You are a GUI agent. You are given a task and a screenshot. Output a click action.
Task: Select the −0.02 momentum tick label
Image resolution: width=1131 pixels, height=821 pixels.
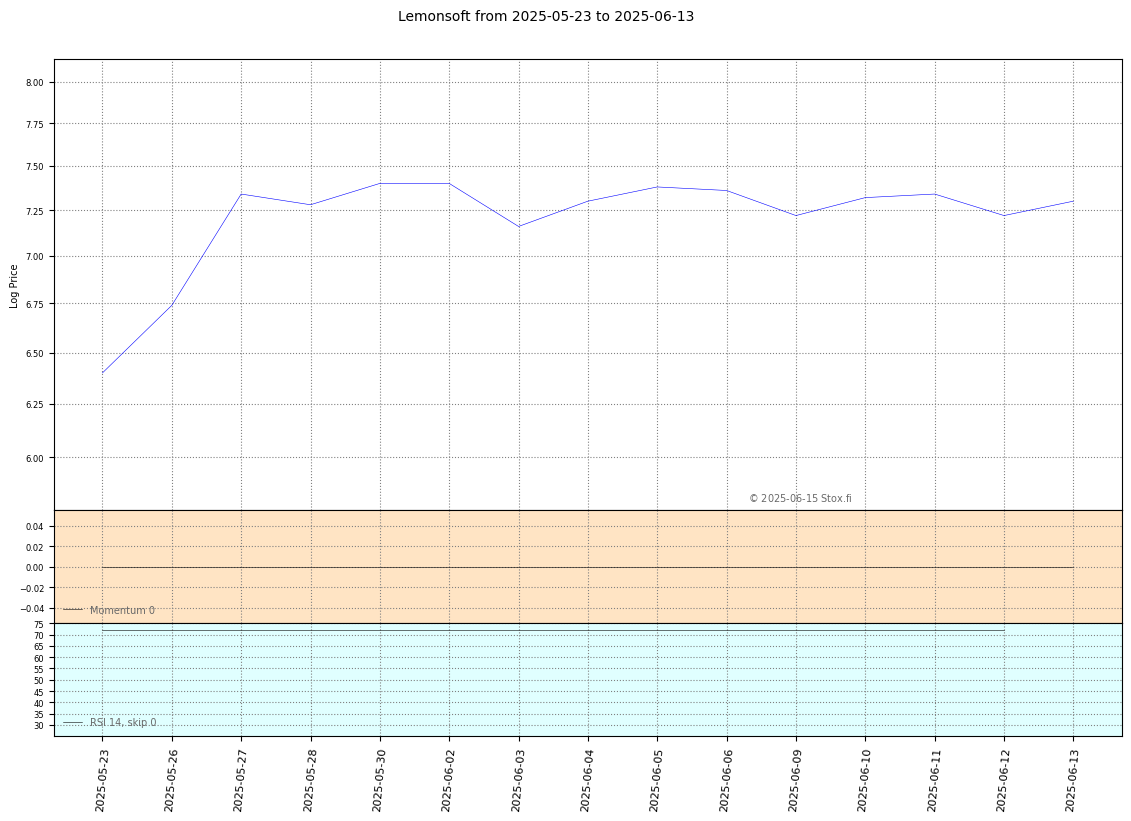pyautogui.click(x=32, y=589)
